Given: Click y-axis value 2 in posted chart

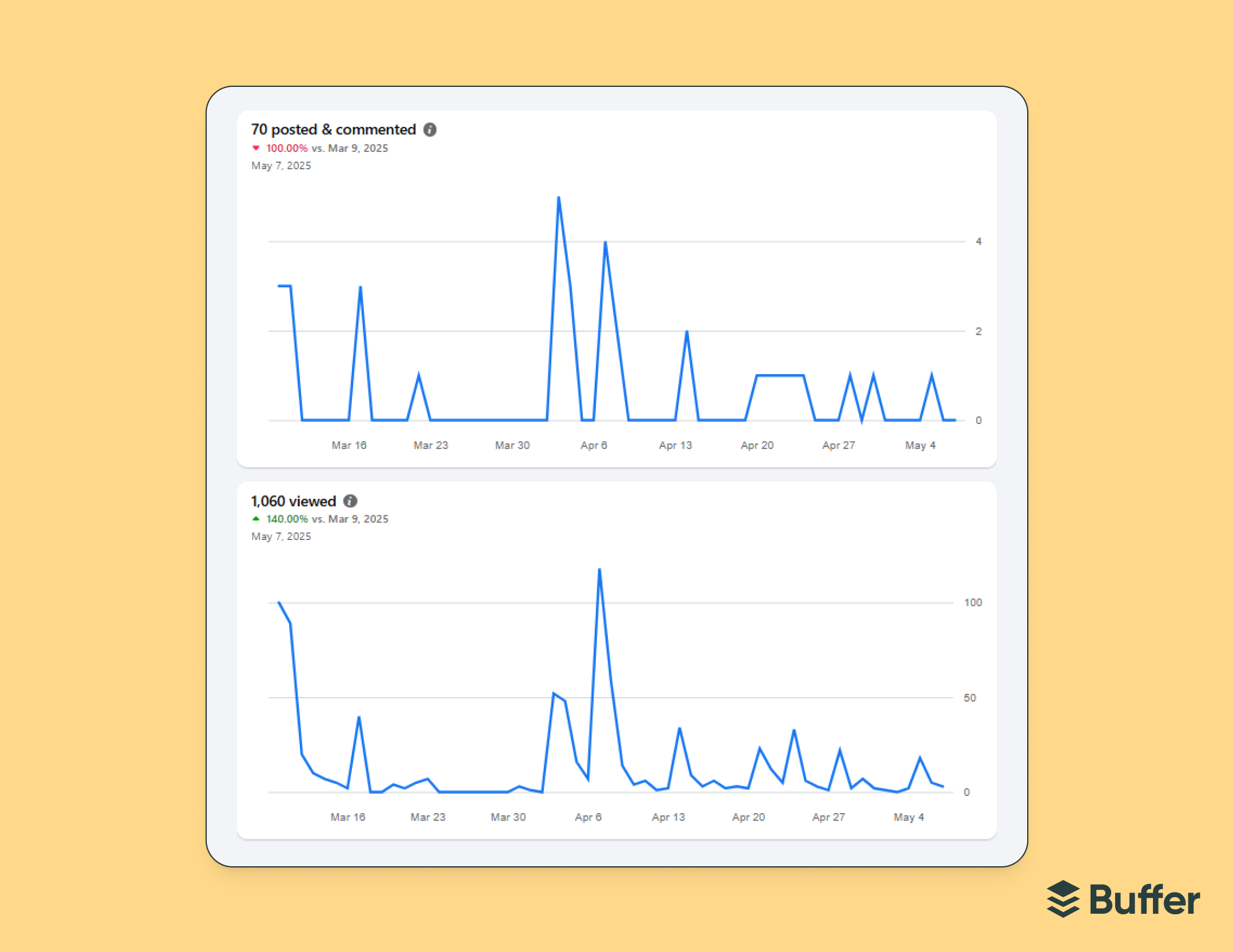Looking at the screenshot, I should (x=979, y=331).
